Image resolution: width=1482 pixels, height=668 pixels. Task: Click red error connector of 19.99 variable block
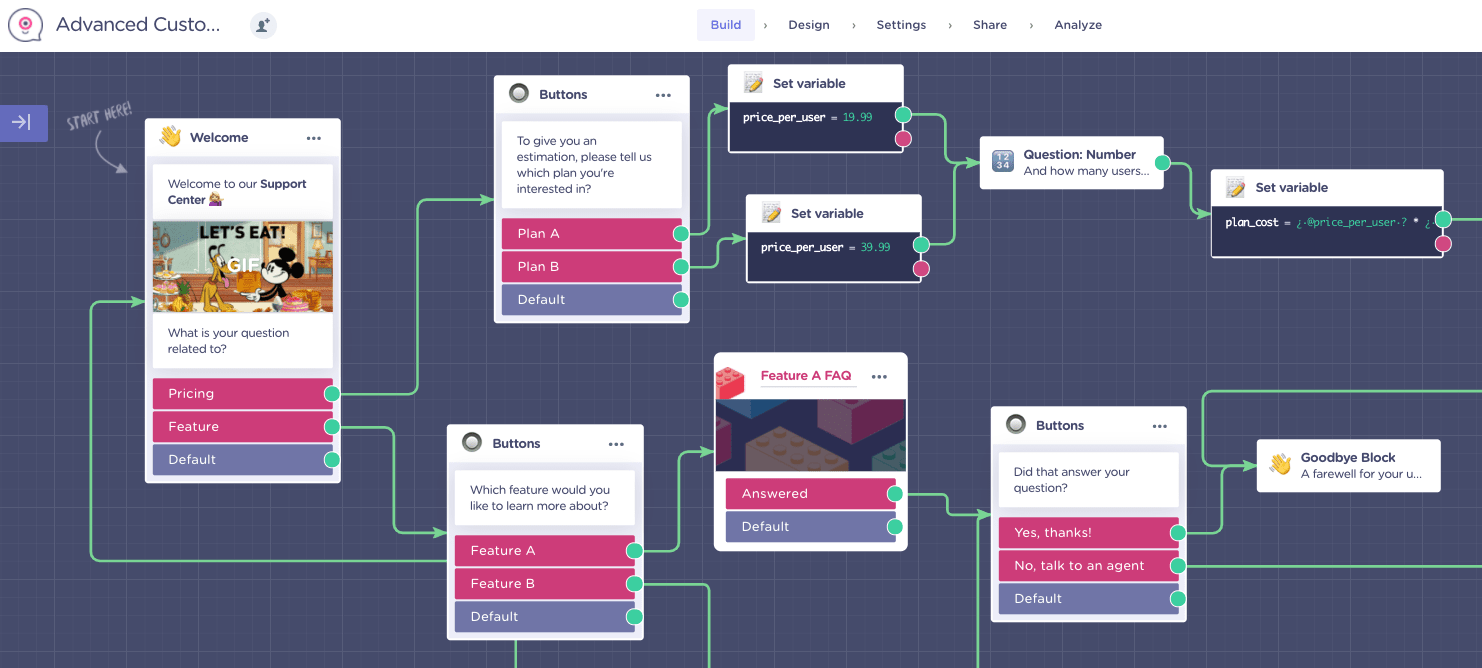click(x=903, y=139)
